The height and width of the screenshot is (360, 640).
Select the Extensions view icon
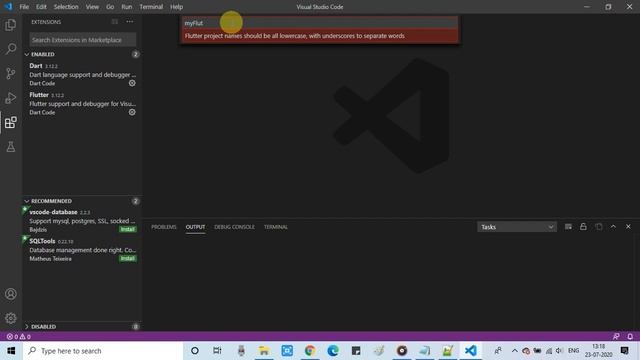pos(11,122)
